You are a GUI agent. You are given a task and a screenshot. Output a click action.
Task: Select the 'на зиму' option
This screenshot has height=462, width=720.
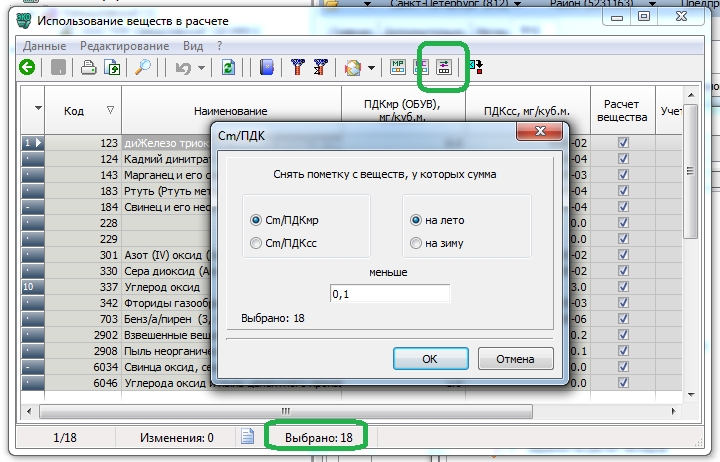tap(417, 243)
